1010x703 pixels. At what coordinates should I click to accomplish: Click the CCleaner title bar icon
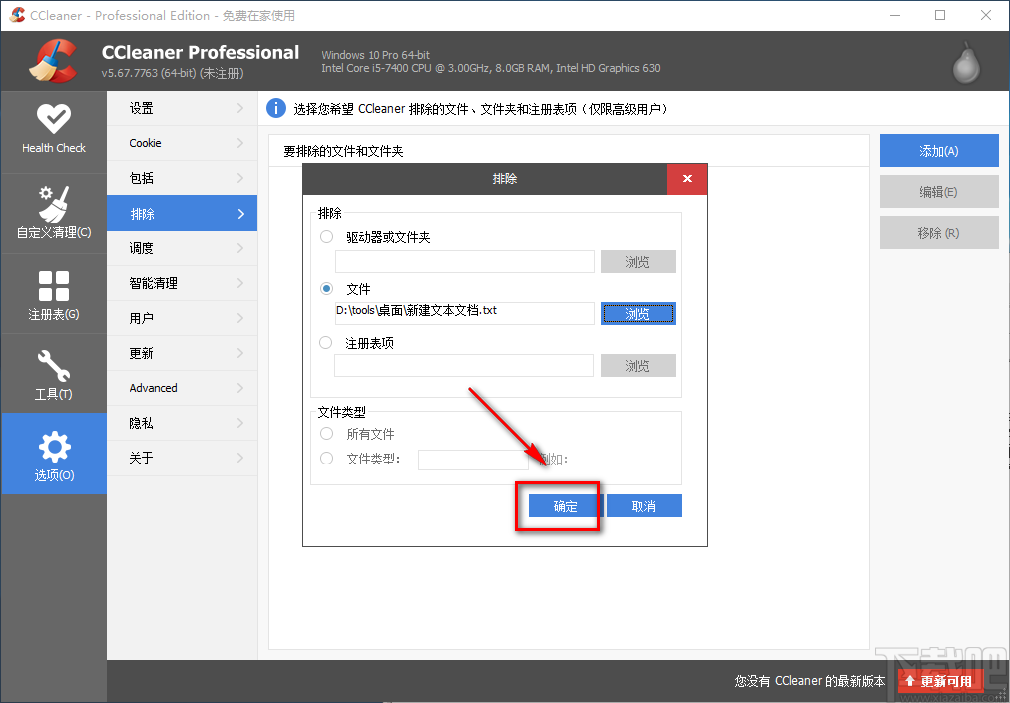coord(17,15)
